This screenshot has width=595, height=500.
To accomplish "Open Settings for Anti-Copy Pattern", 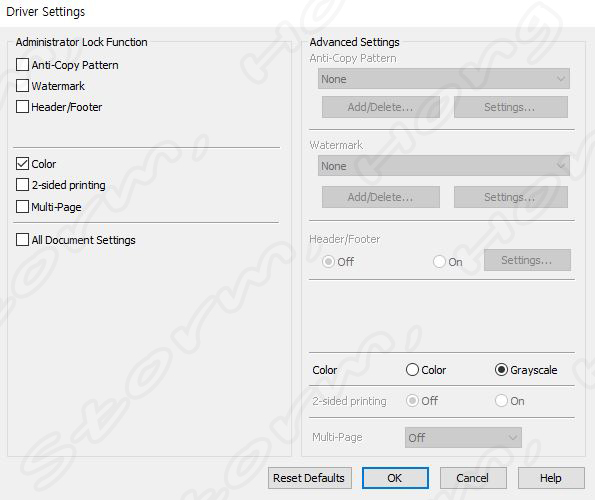I will point(510,107).
